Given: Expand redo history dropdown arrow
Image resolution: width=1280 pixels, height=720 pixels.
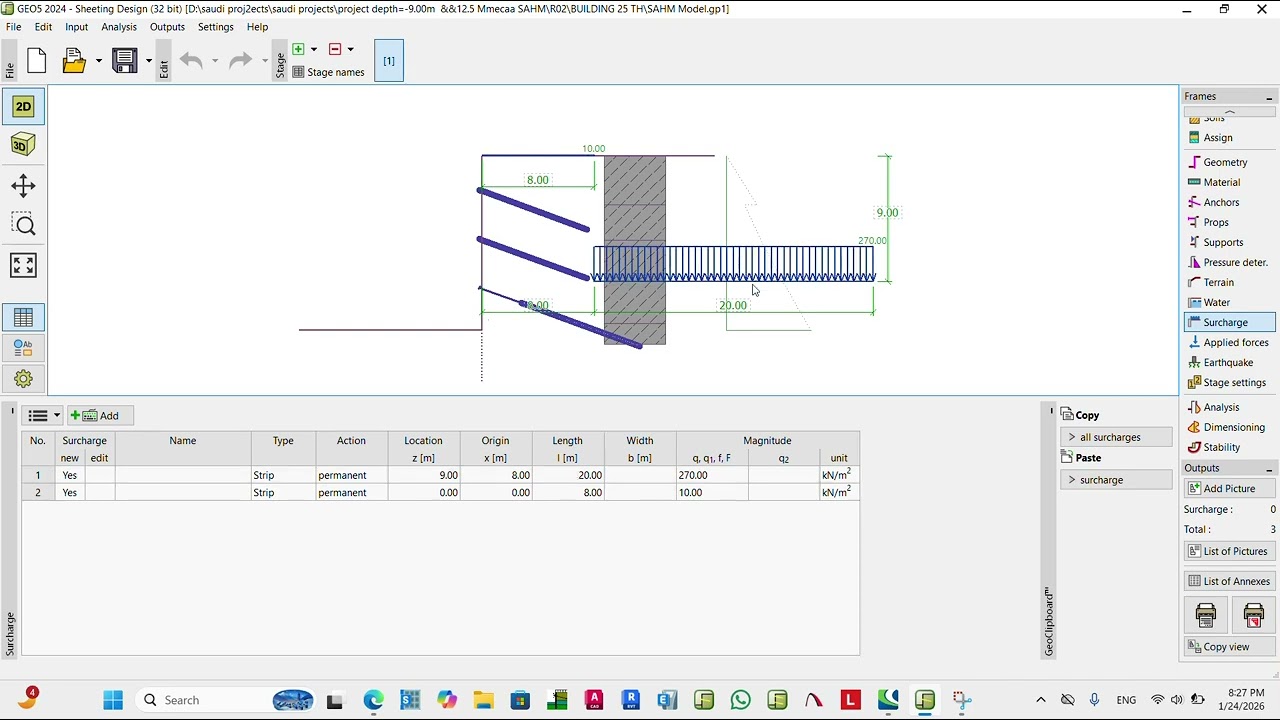Looking at the screenshot, I should pos(264,61).
